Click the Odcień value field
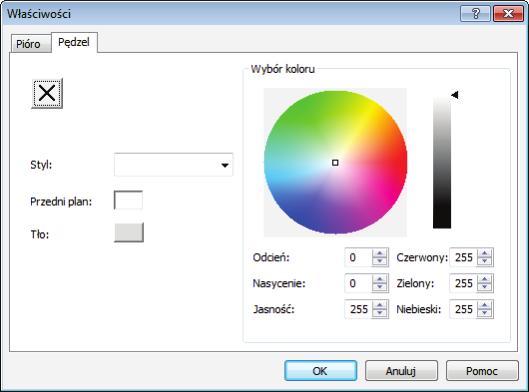 [358, 257]
